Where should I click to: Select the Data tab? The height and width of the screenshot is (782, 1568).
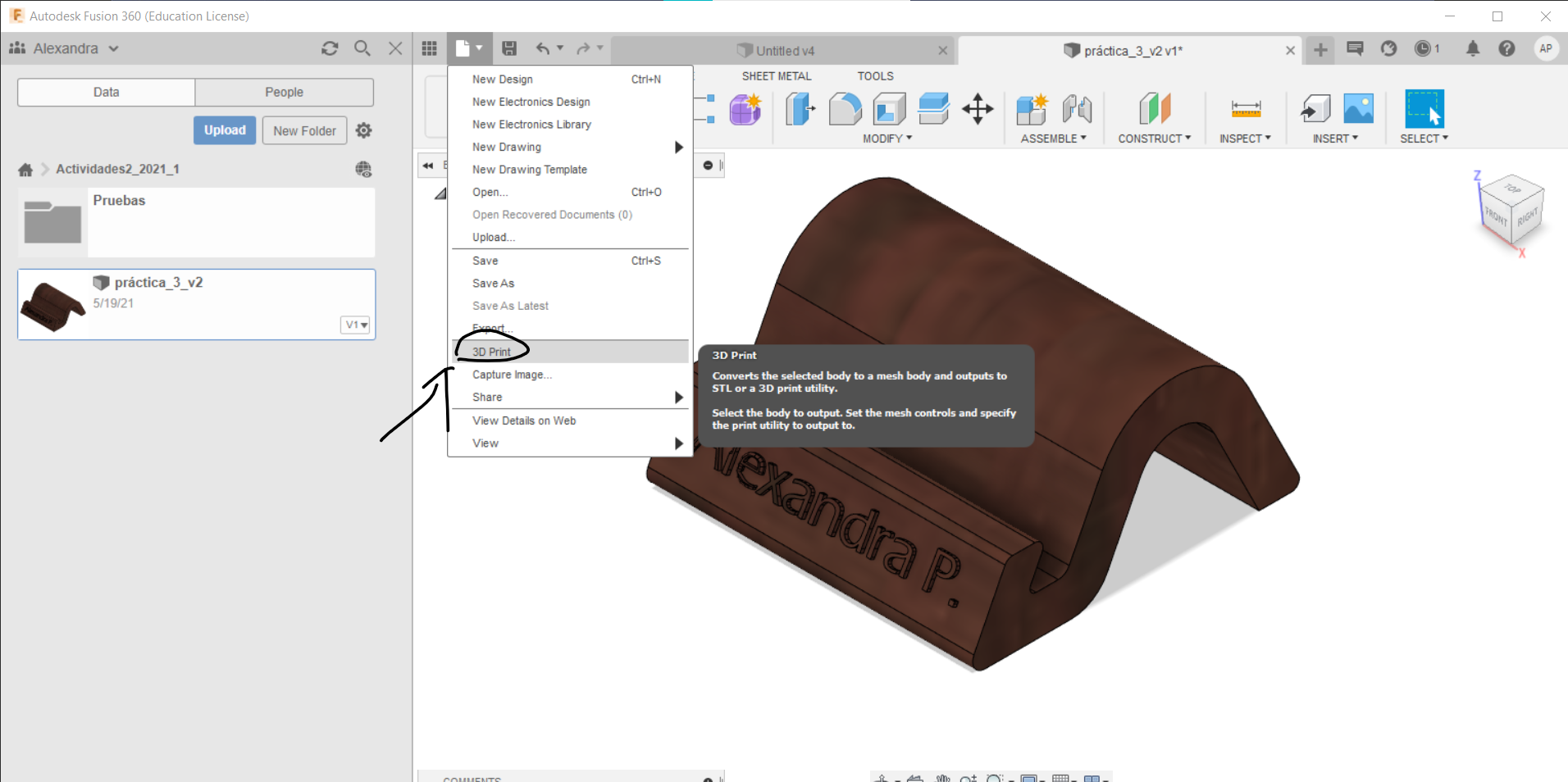click(x=106, y=93)
